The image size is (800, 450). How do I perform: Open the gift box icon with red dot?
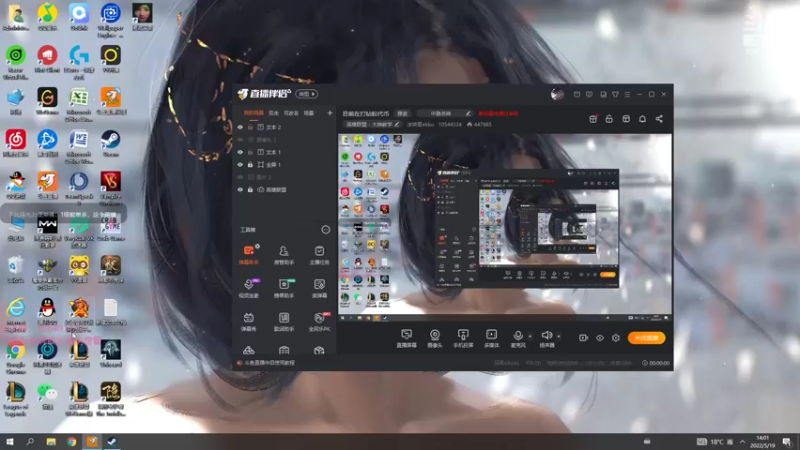click(x=593, y=119)
